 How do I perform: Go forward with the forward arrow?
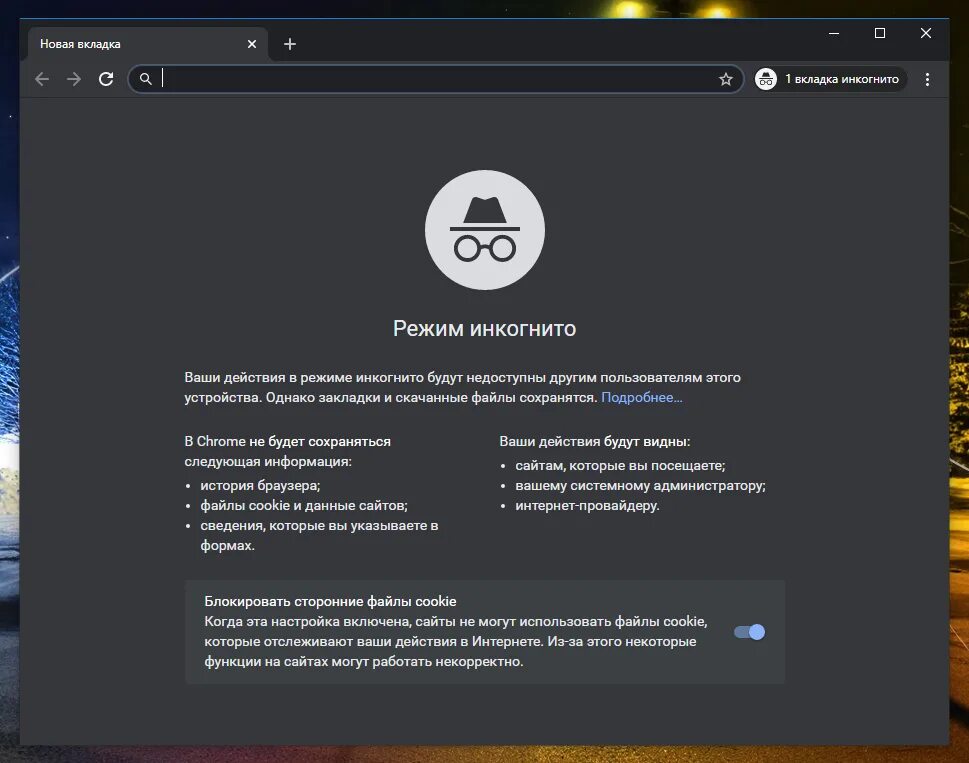pyautogui.click(x=74, y=79)
